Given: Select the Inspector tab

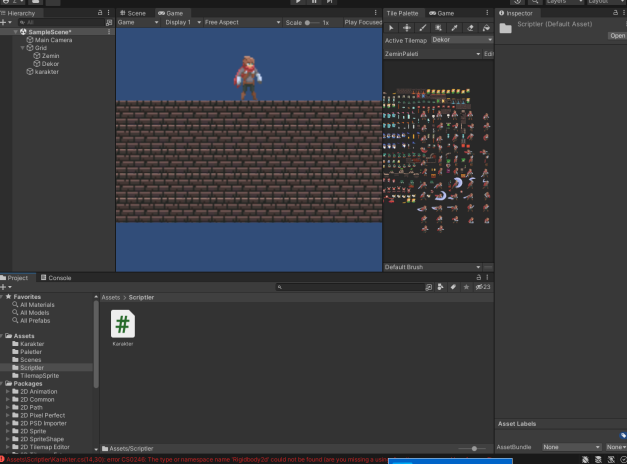Looking at the screenshot, I should [516, 13].
